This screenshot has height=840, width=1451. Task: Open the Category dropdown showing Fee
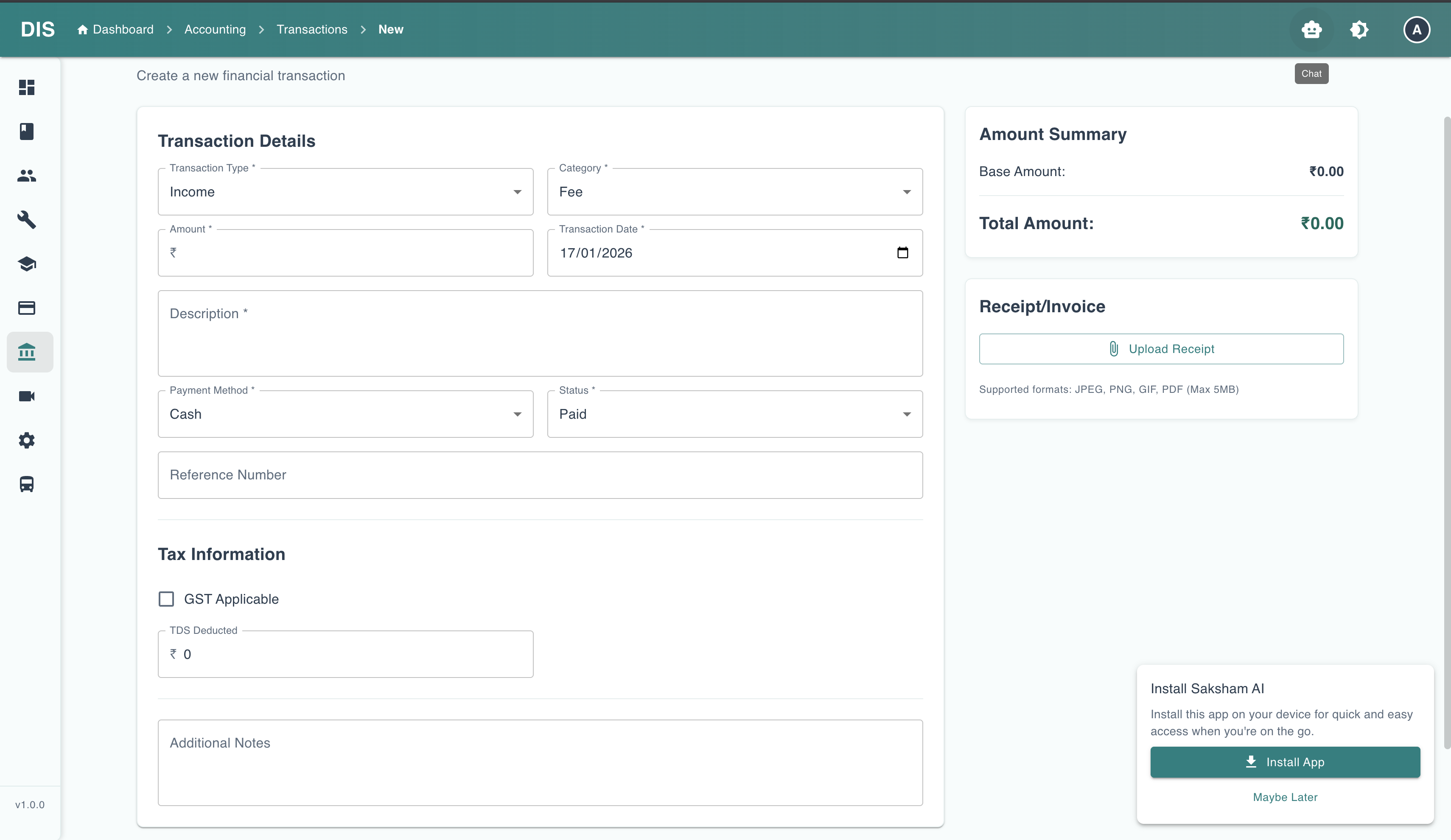[x=734, y=192]
